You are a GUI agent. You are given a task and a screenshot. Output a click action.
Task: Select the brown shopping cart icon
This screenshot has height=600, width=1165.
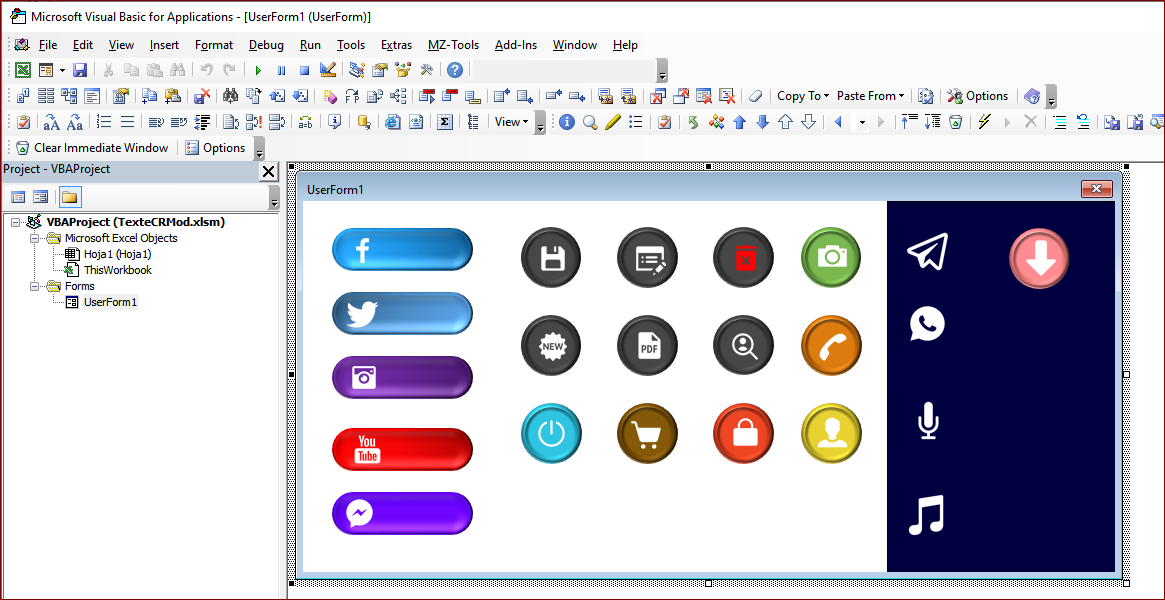(x=647, y=434)
